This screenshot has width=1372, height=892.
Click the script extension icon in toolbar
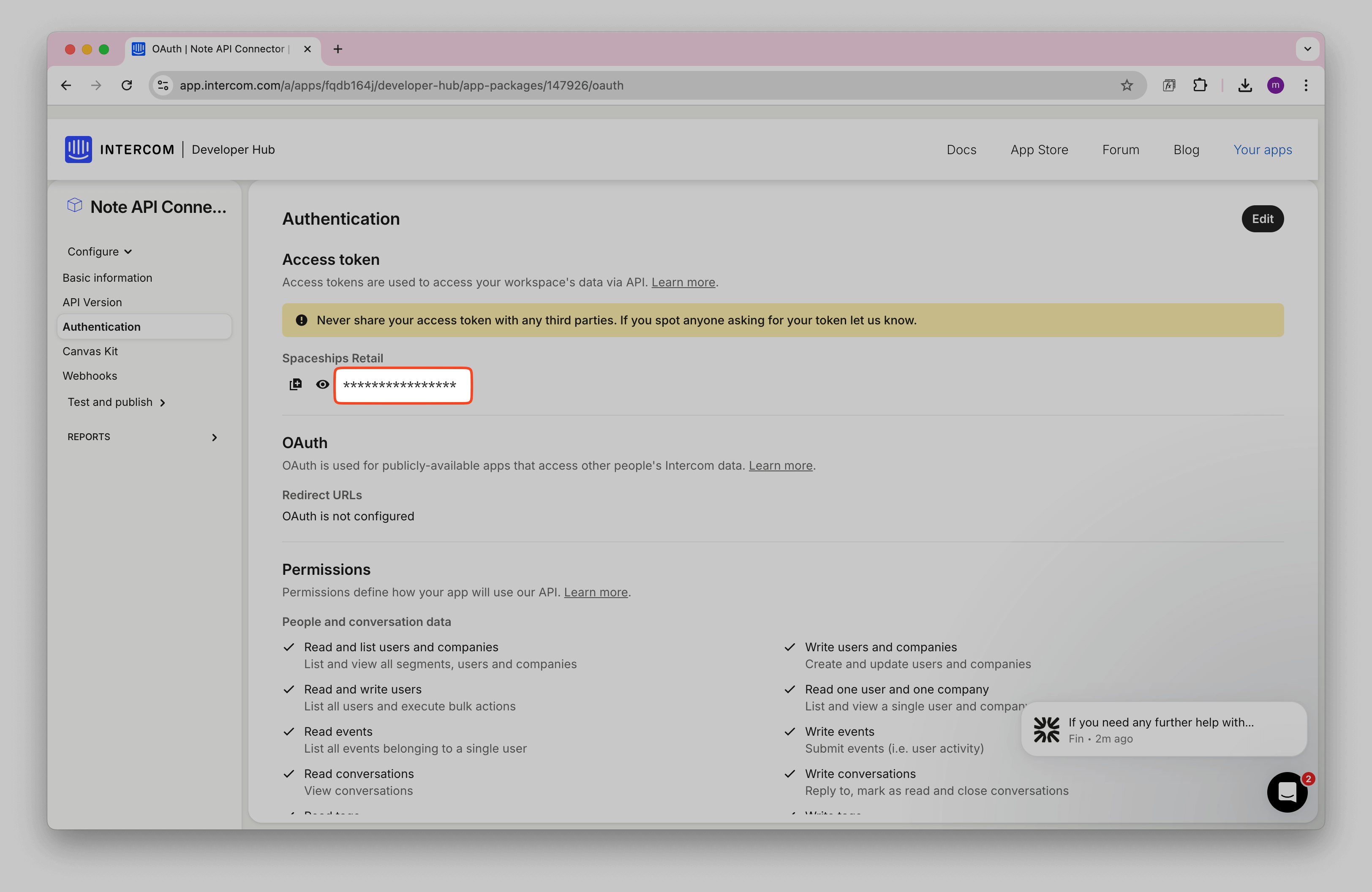tap(1168, 85)
